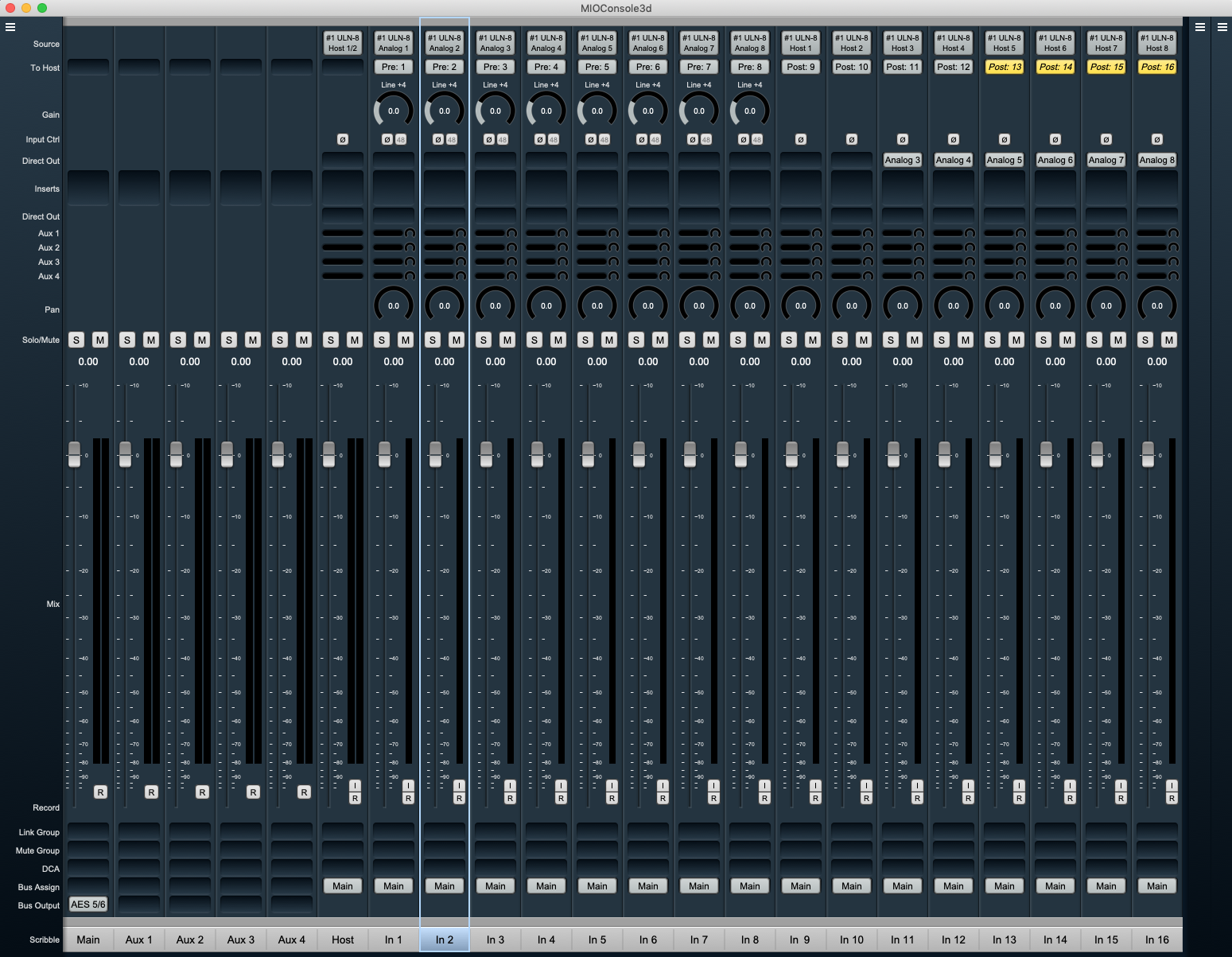Click Aux 3 send knob on In 9
Image resolution: width=1232 pixels, height=957 pixels.
817,262
